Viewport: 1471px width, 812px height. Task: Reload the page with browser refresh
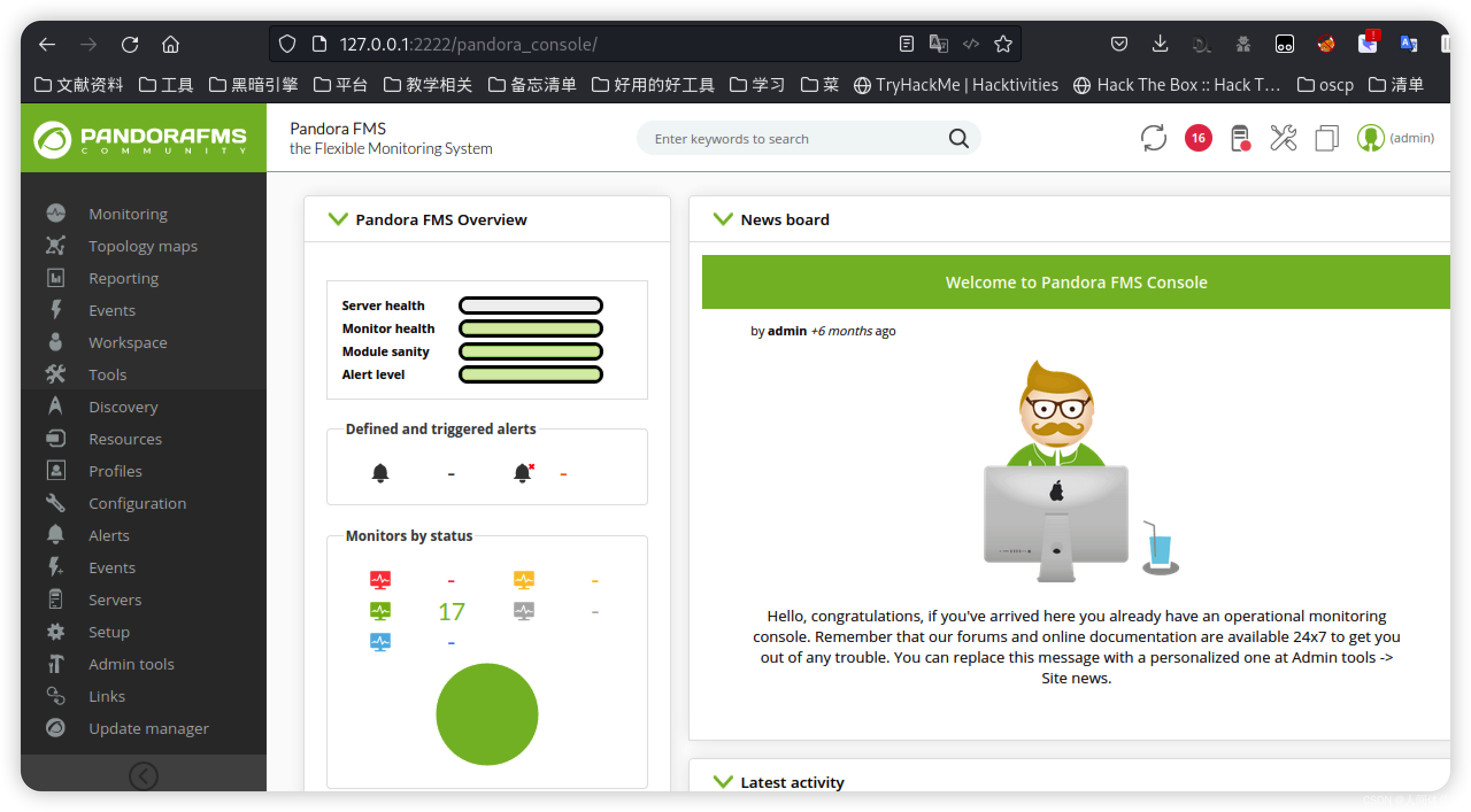tap(130, 44)
